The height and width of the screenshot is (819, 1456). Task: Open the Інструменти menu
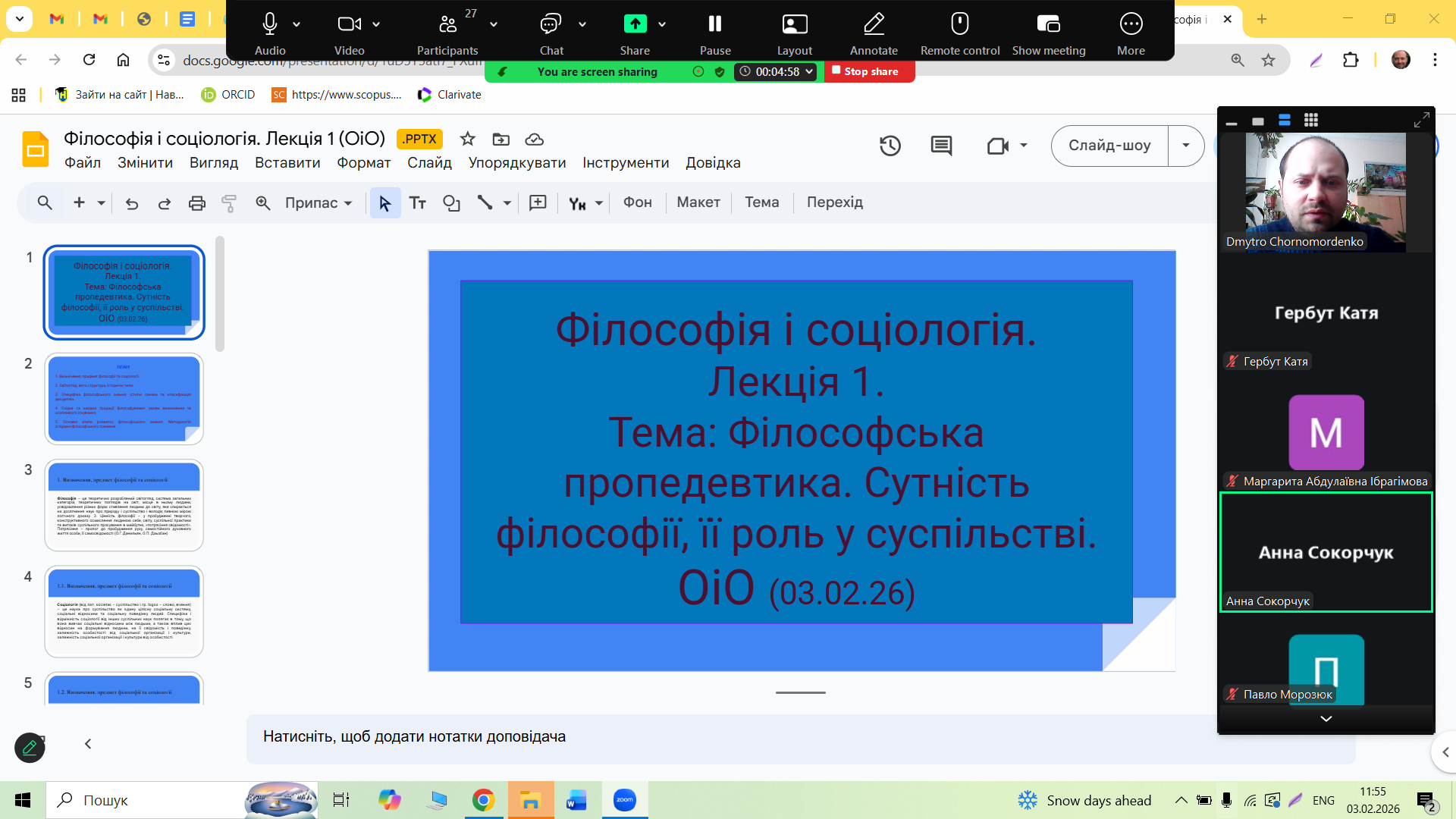(626, 163)
